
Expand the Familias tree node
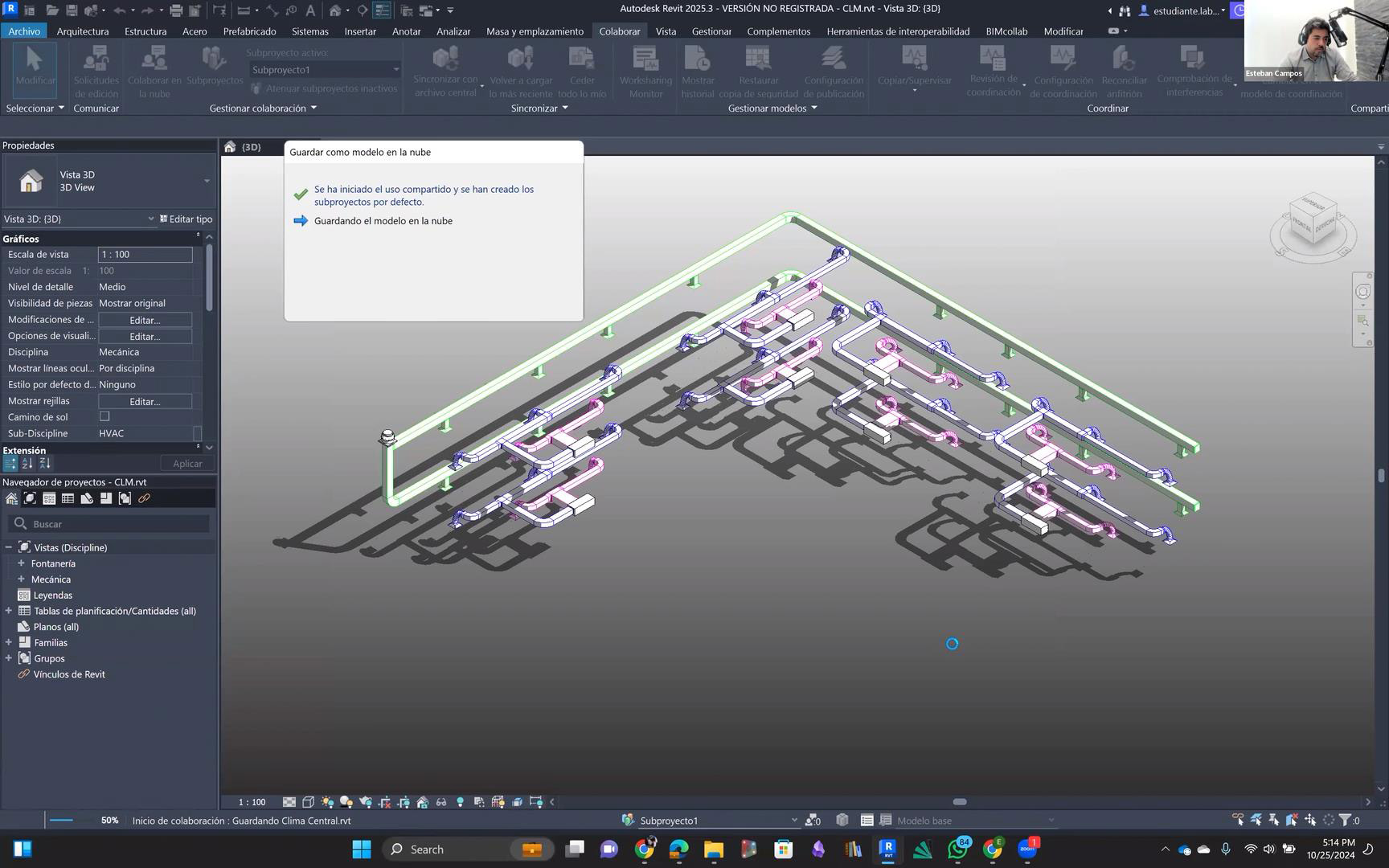(x=9, y=643)
